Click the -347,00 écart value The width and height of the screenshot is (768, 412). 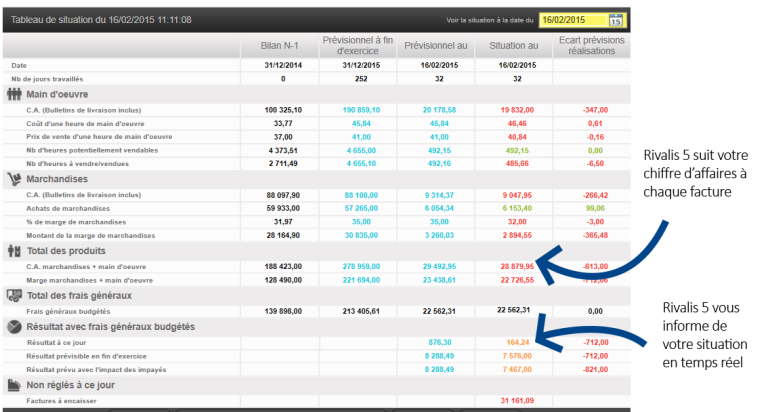pos(595,110)
